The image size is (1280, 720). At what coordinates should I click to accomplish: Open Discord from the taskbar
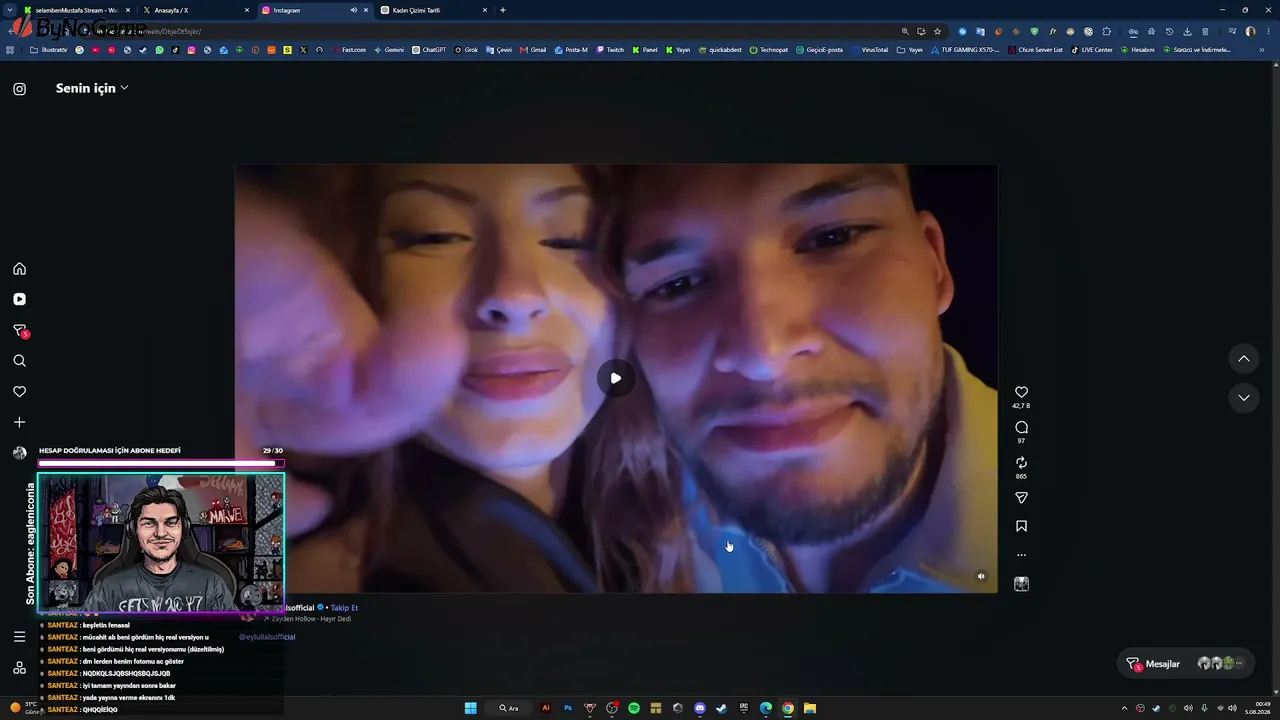tap(700, 708)
